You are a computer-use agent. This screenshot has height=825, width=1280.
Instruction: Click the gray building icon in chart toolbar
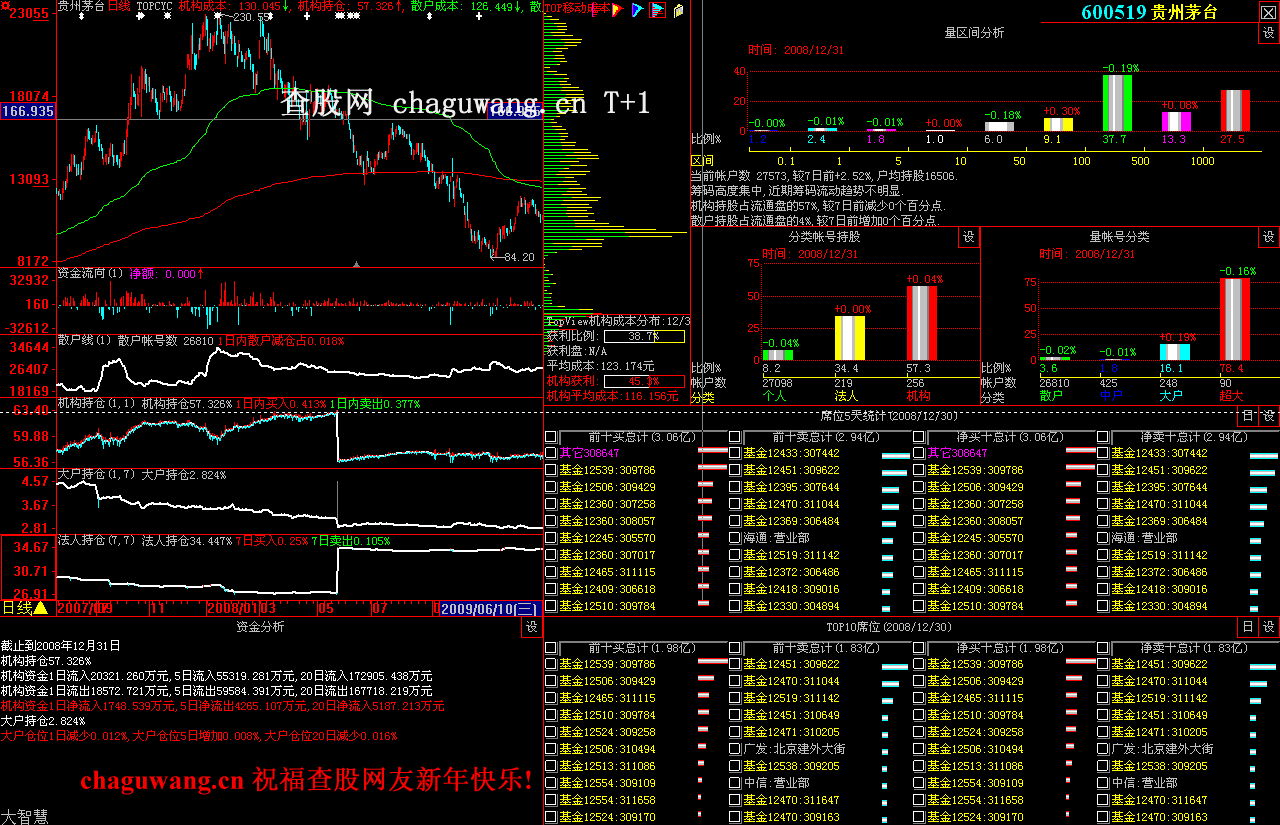click(678, 10)
